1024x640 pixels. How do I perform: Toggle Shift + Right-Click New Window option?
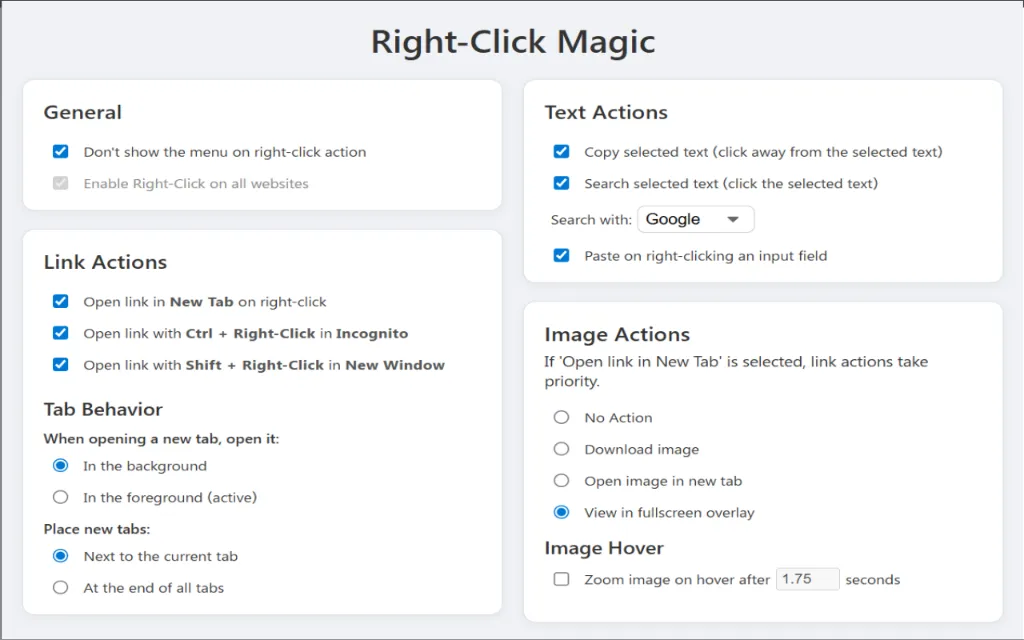pyautogui.click(x=60, y=365)
